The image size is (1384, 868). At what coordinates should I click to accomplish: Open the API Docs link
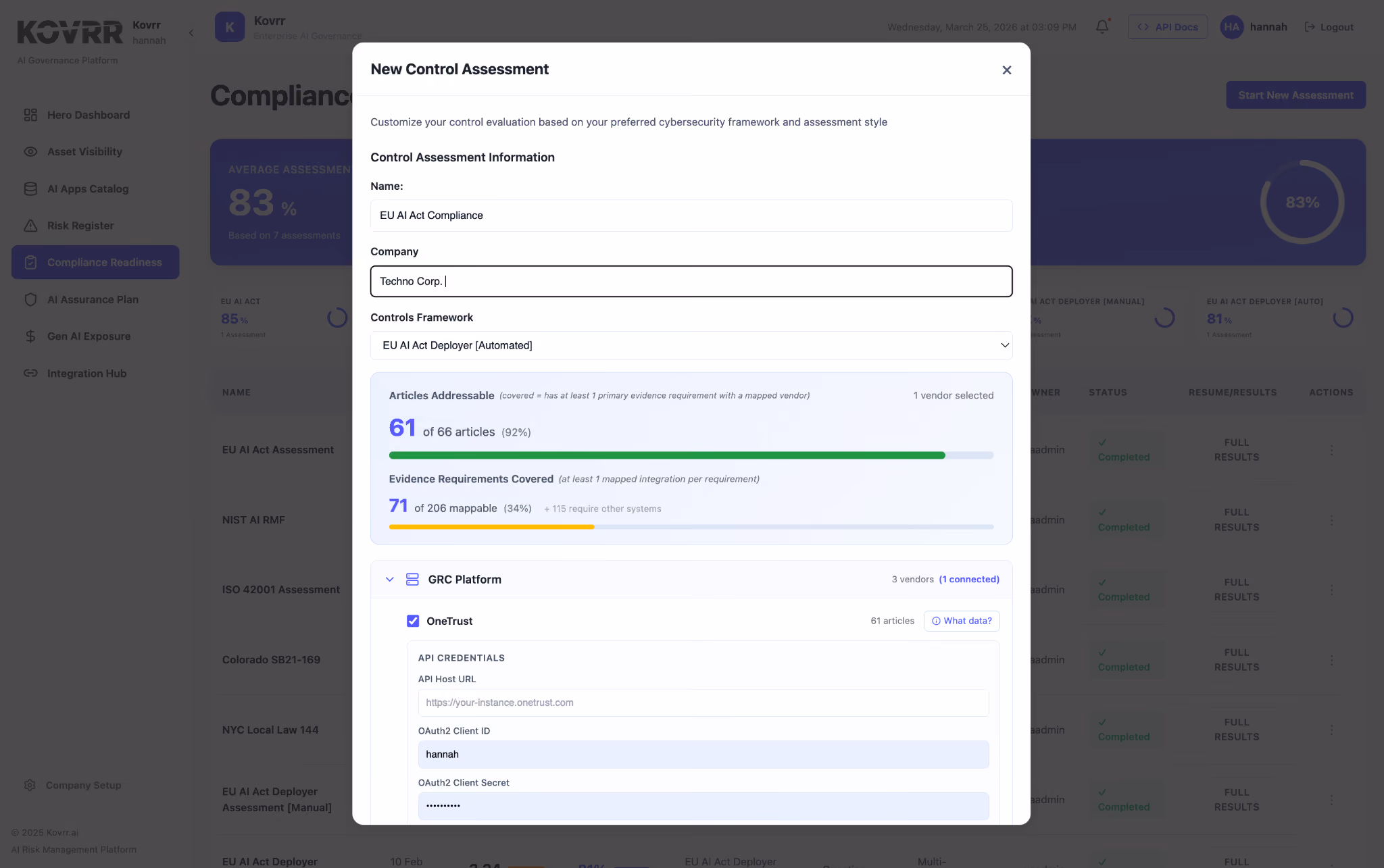pyautogui.click(x=1167, y=27)
